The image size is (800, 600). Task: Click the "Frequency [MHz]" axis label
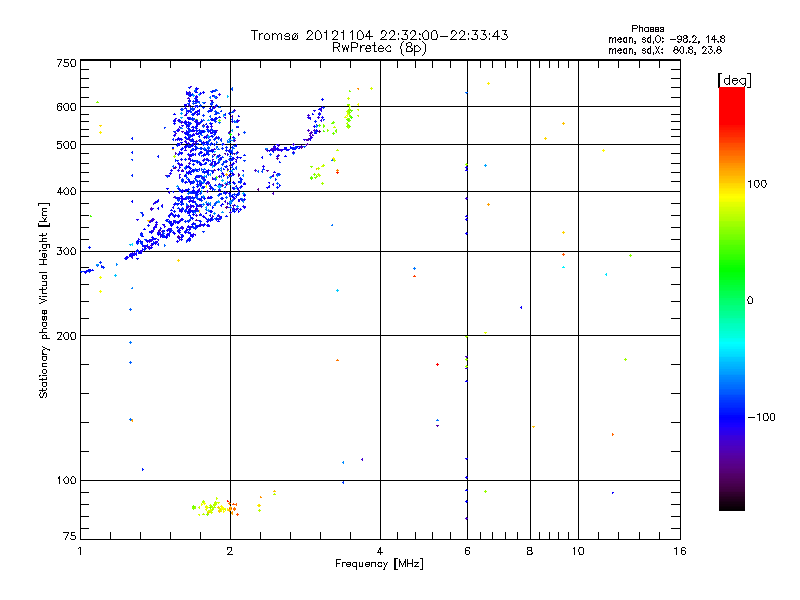pyautogui.click(x=379, y=564)
